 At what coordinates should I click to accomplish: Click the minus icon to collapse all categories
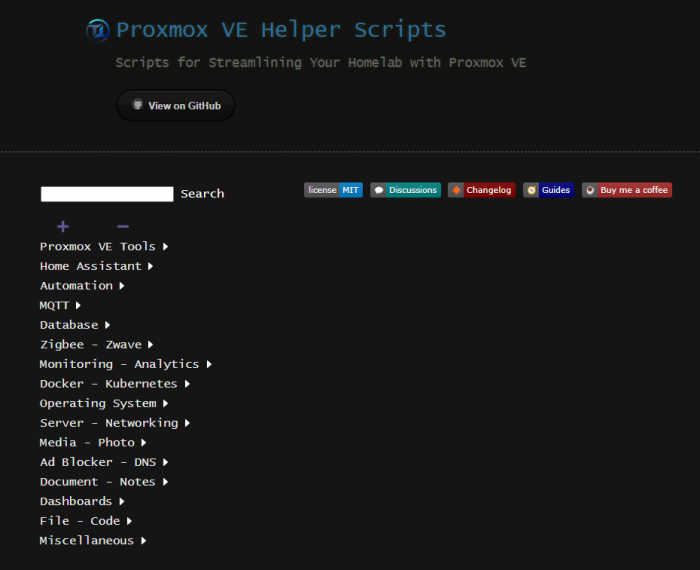coord(123,227)
